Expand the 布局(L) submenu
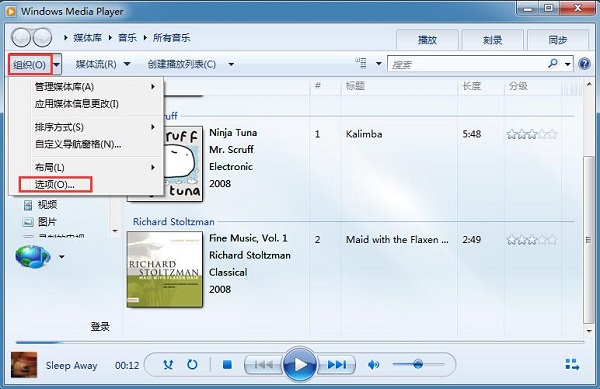Screen dimensions: 600x389 pyautogui.click(x=153, y=167)
